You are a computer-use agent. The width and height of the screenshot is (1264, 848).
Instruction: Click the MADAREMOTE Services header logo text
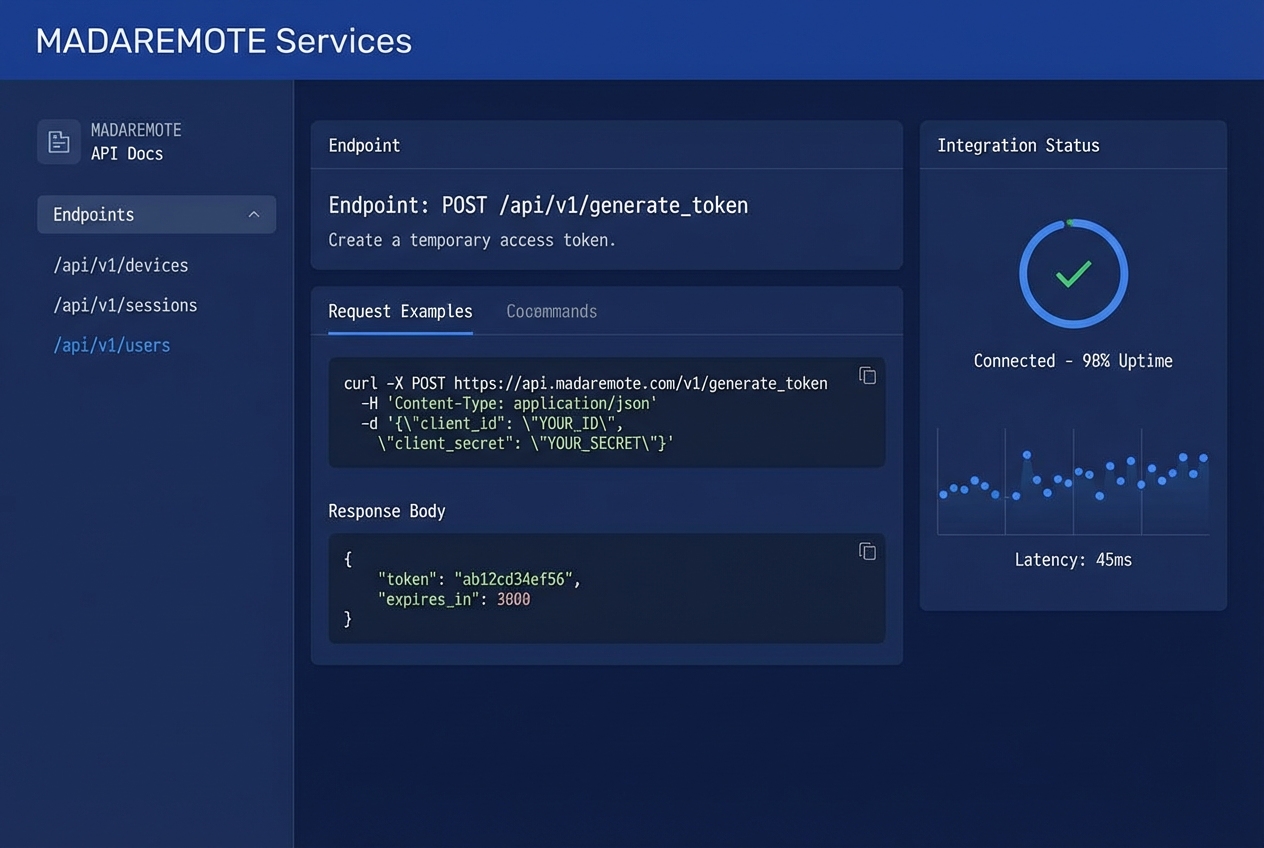223,41
